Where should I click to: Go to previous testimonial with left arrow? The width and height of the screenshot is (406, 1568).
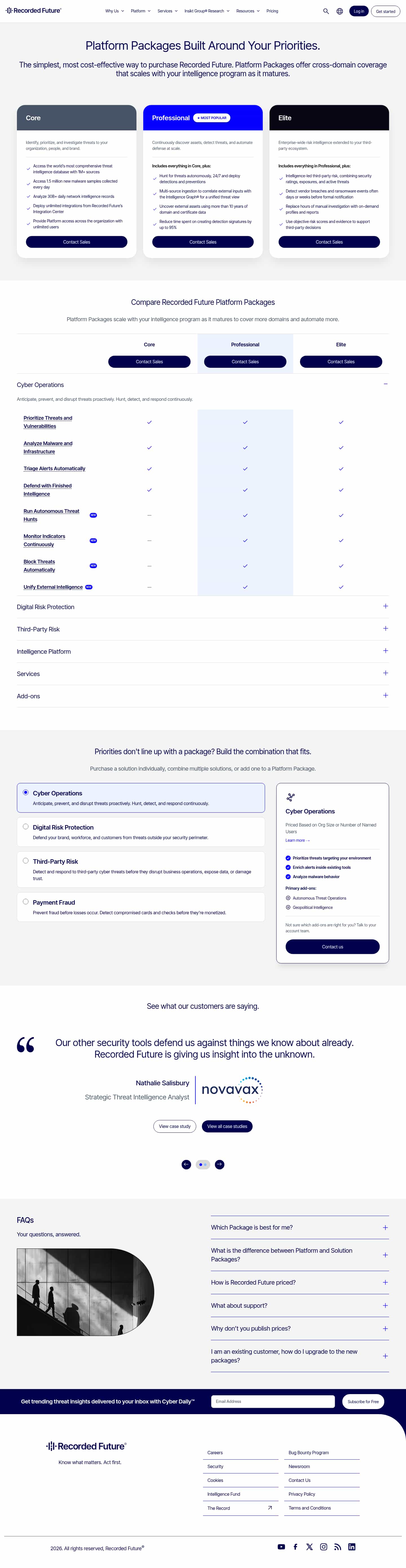point(186,1164)
